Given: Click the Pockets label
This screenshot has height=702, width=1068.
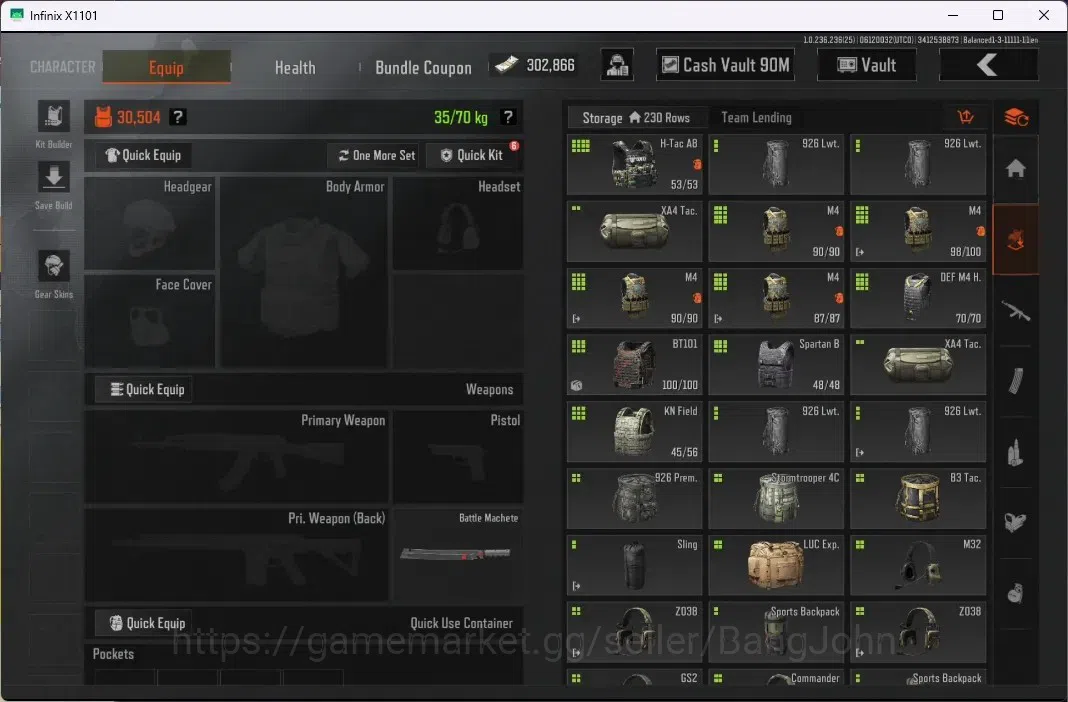Looking at the screenshot, I should 113,654.
